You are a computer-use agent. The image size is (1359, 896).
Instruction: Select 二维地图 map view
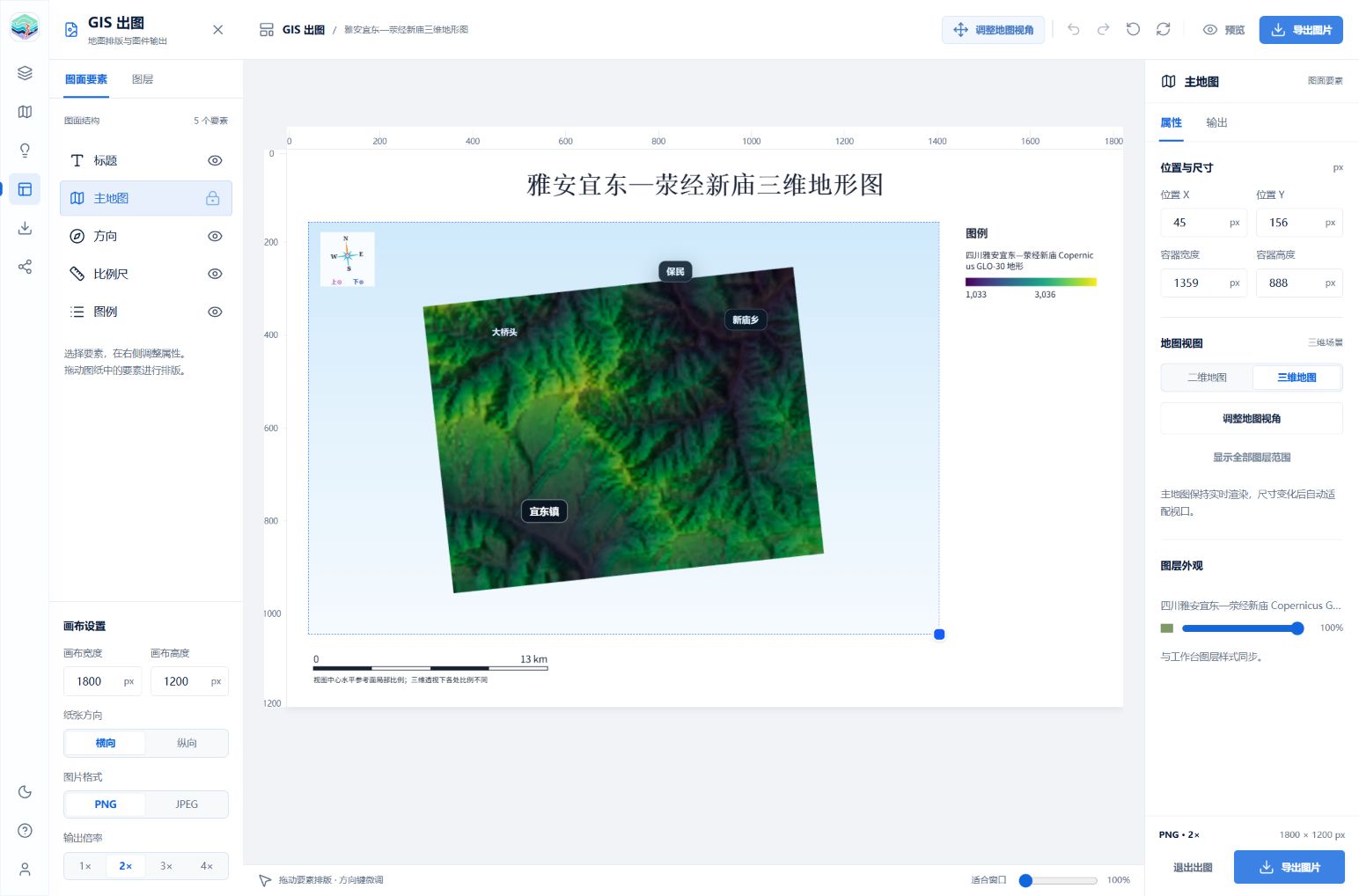point(1207,378)
